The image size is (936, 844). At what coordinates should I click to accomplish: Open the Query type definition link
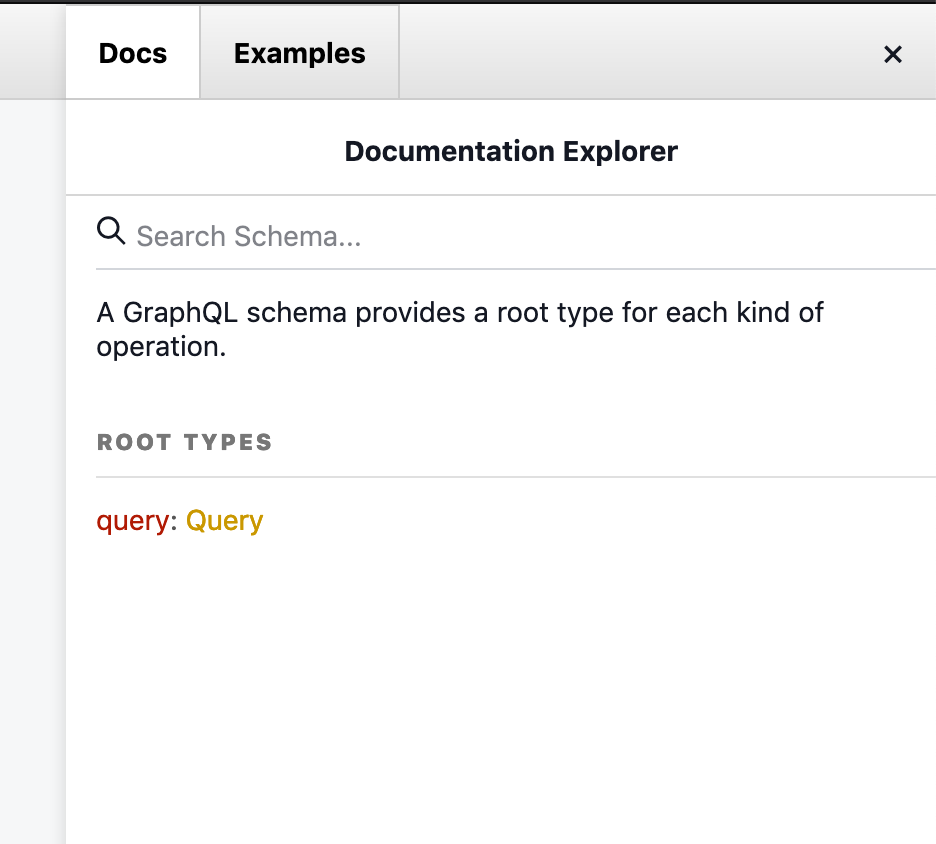tap(224, 521)
